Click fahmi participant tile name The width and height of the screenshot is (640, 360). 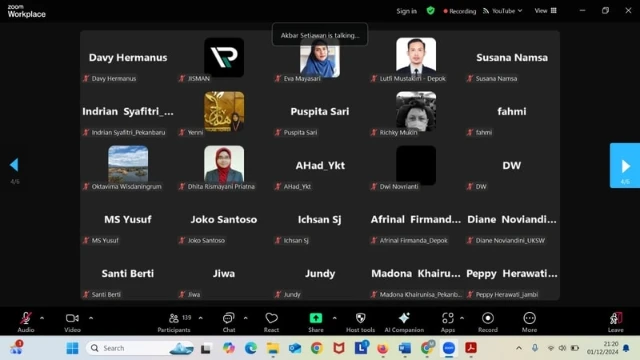pos(511,111)
